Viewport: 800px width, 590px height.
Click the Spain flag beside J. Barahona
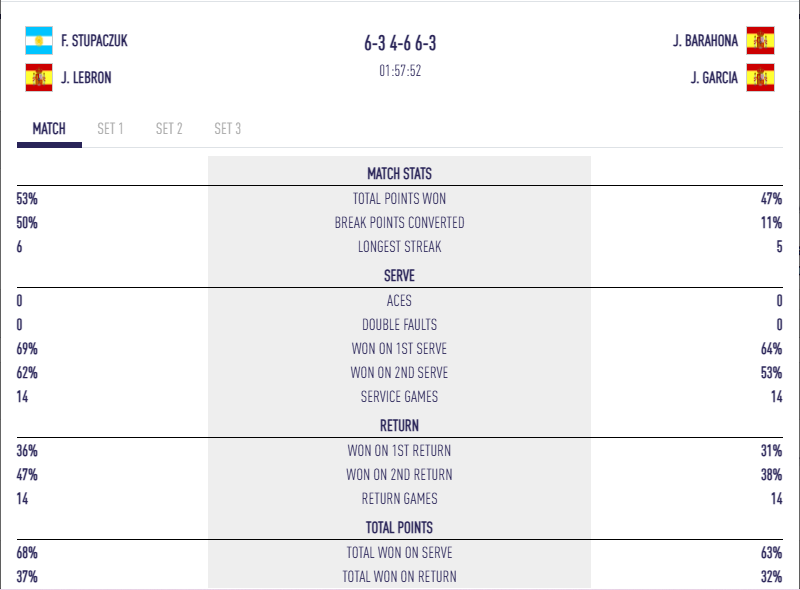pyautogui.click(x=760, y=41)
